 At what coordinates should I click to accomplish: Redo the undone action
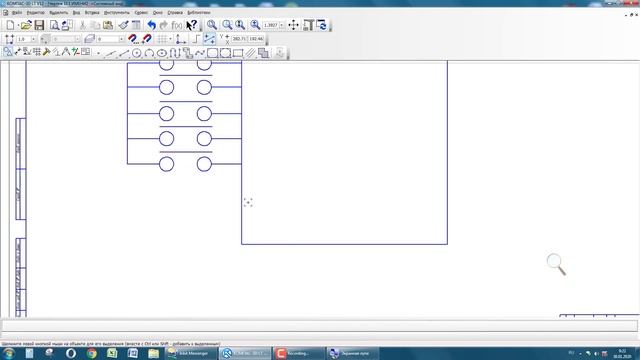tap(164, 25)
